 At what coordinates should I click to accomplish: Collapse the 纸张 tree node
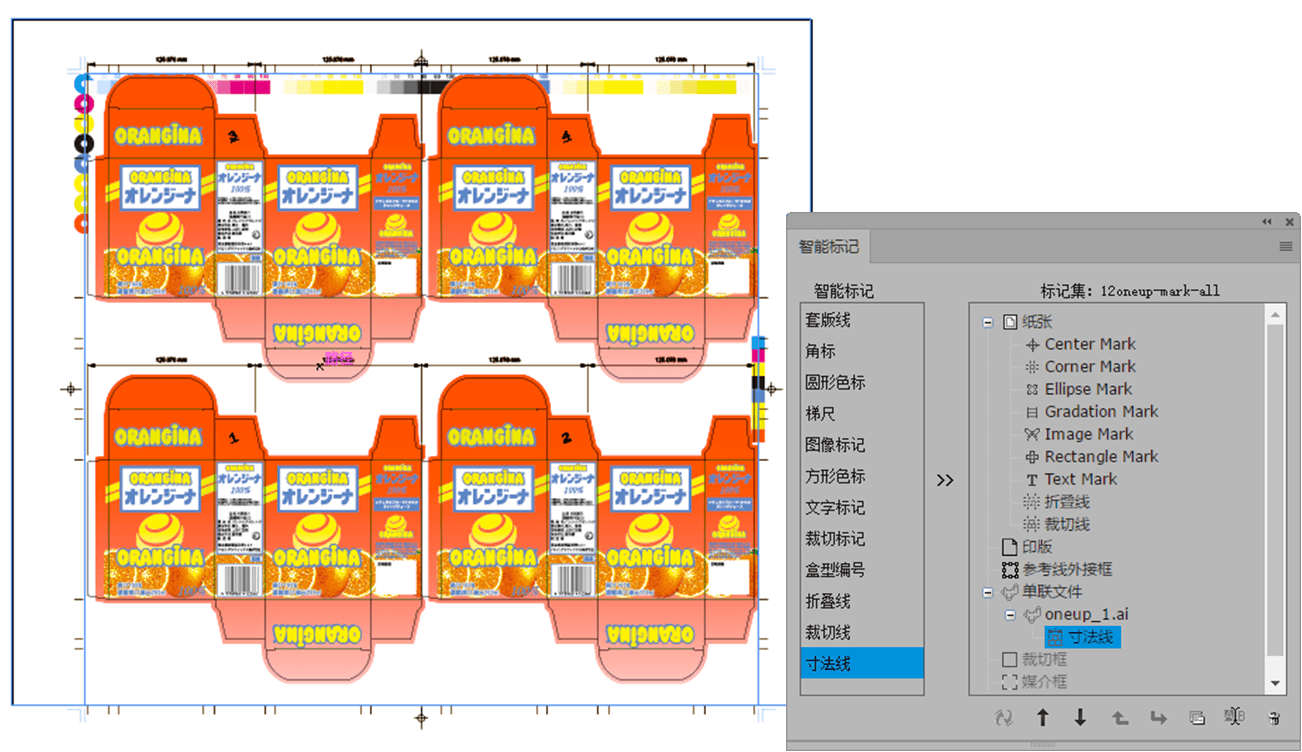988,322
